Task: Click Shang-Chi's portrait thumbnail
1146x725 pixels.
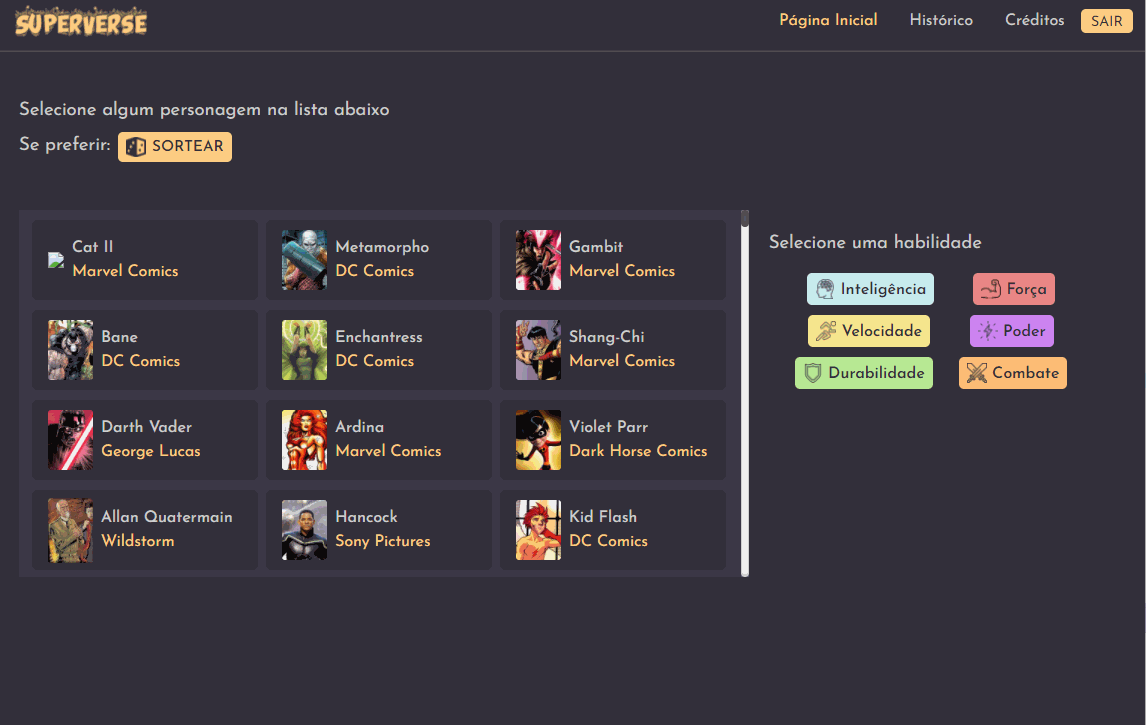Action: 538,350
